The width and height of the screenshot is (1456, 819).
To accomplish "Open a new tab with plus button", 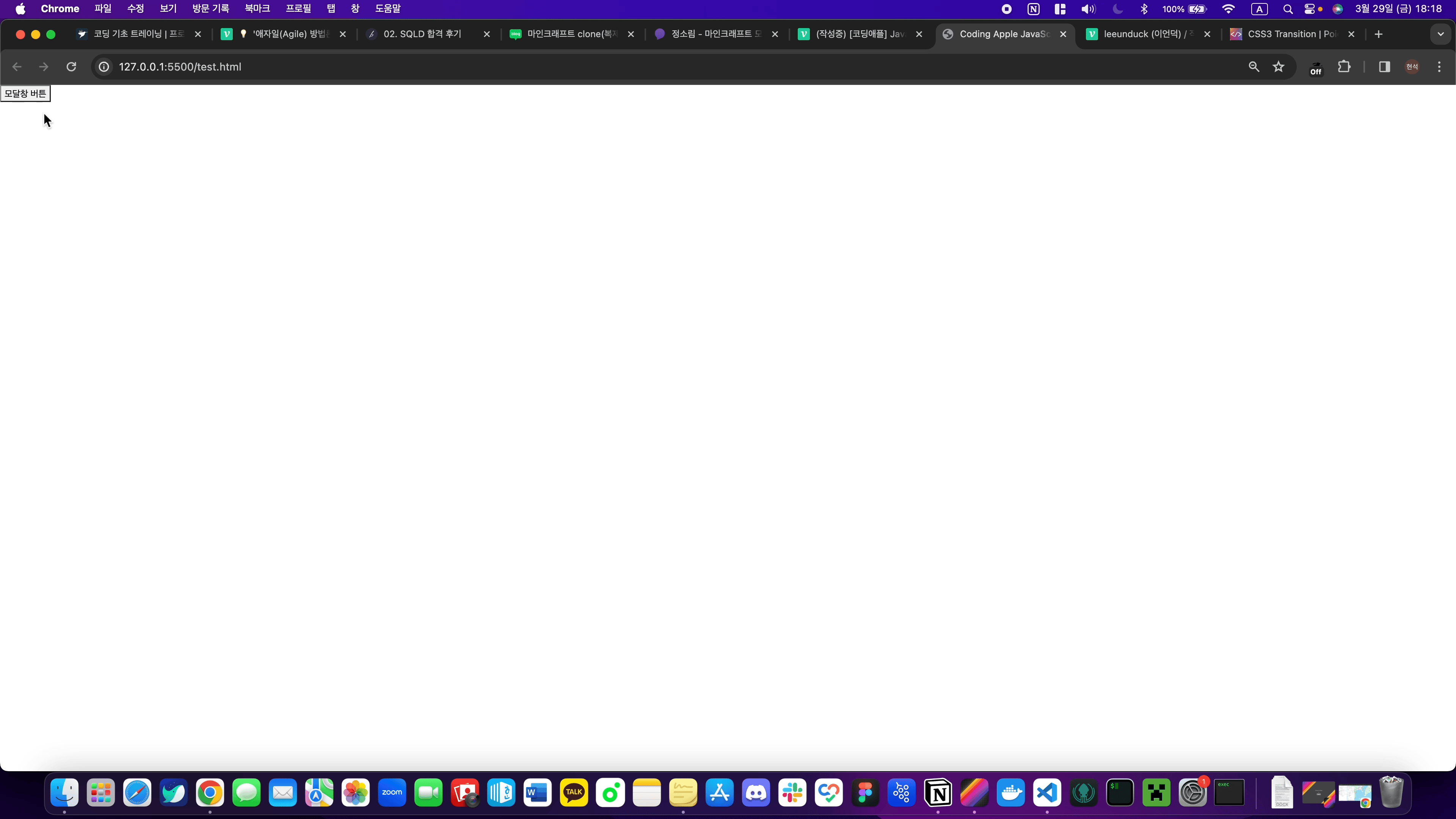I will pyautogui.click(x=1379, y=34).
